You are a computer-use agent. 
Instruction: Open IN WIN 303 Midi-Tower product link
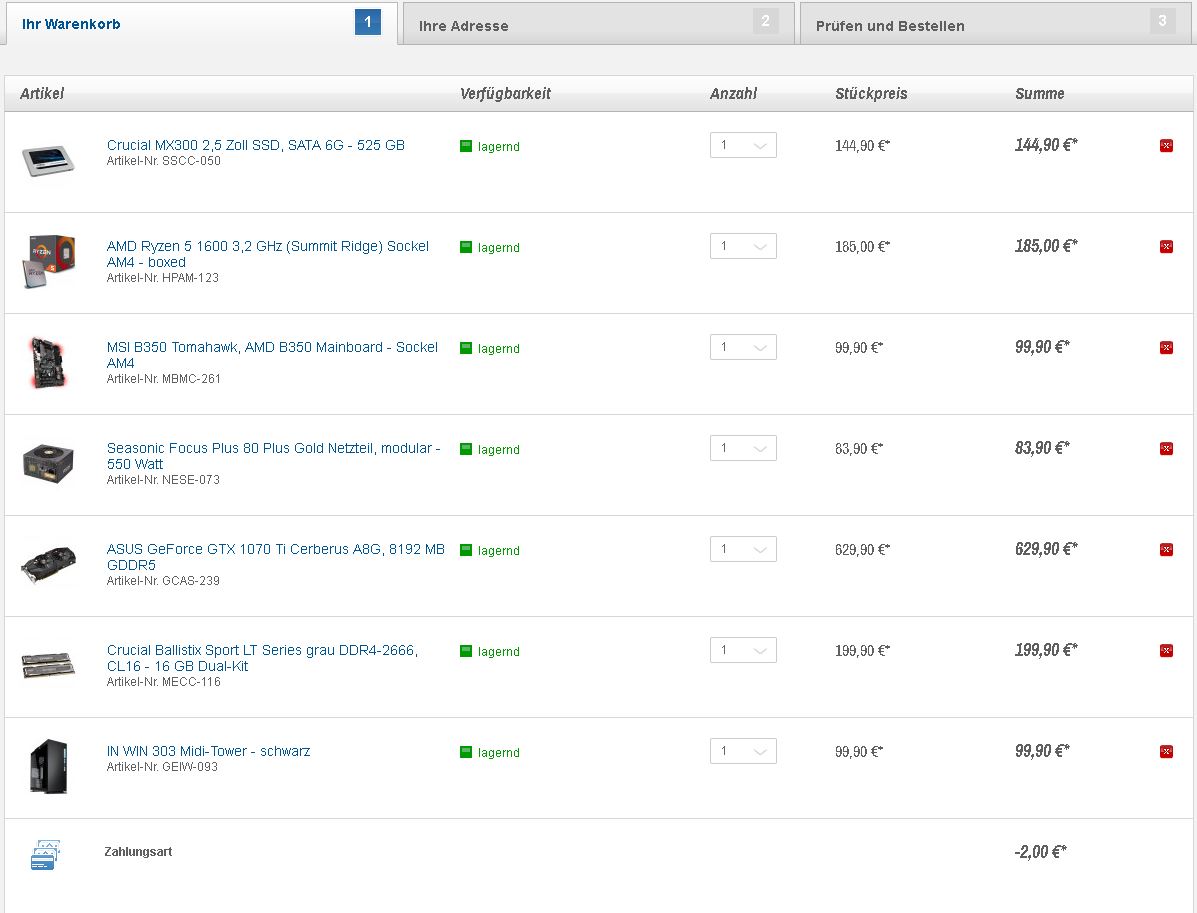point(208,751)
